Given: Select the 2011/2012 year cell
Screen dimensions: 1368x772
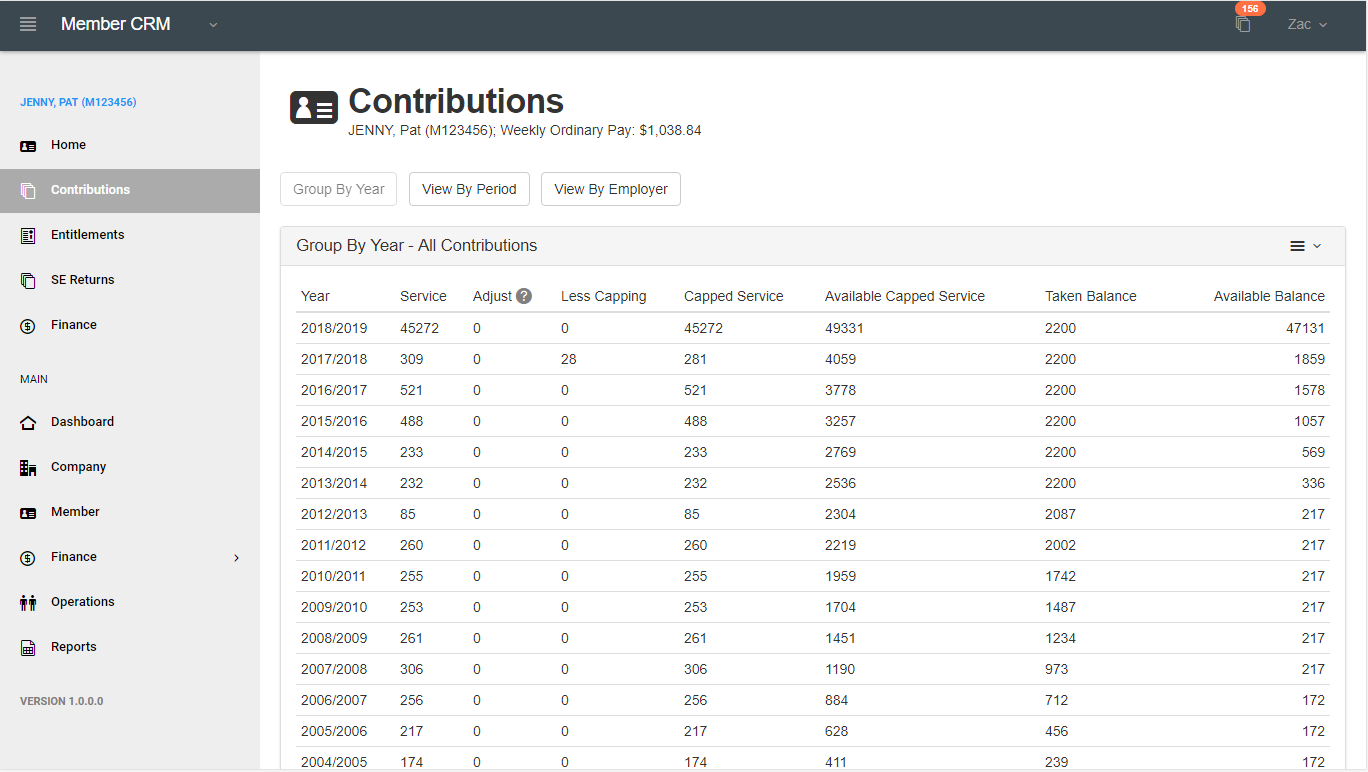Looking at the screenshot, I should click(x=334, y=545).
